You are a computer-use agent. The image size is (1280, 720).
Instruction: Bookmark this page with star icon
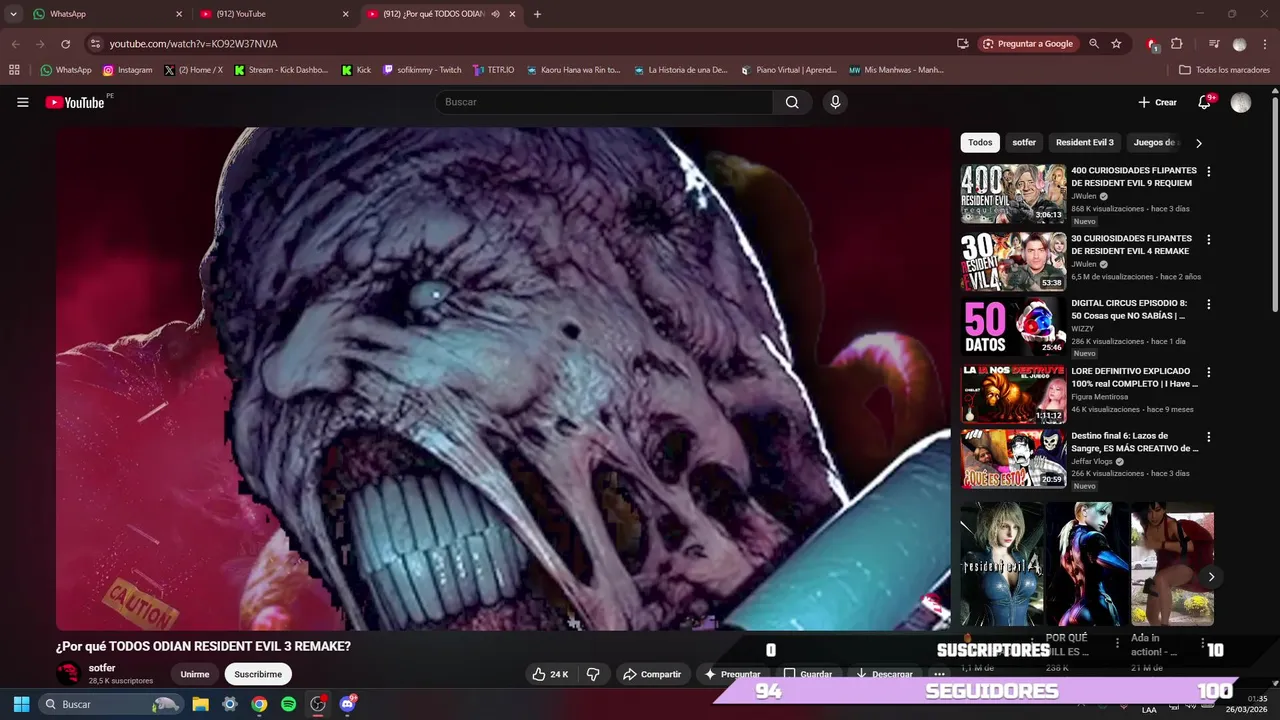(1116, 44)
